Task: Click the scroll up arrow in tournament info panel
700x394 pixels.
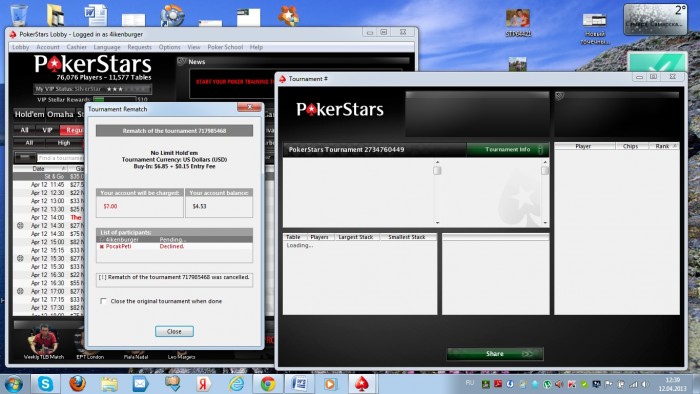Action: pos(438,162)
